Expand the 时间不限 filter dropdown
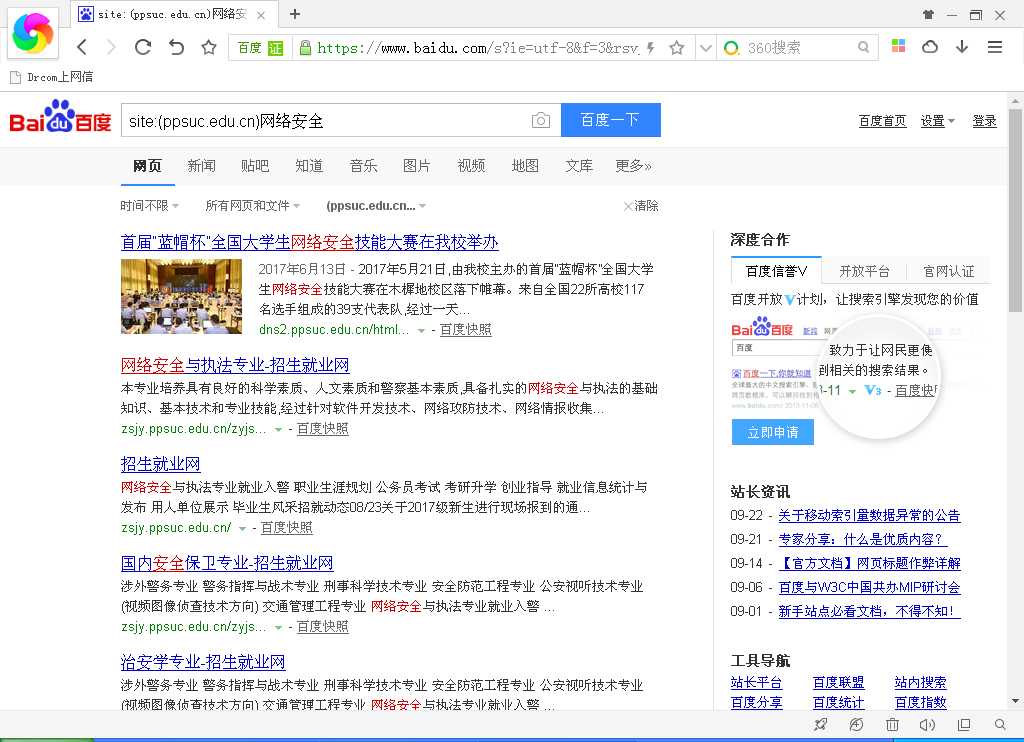Viewport: 1024px width, 742px height. click(150, 206)
